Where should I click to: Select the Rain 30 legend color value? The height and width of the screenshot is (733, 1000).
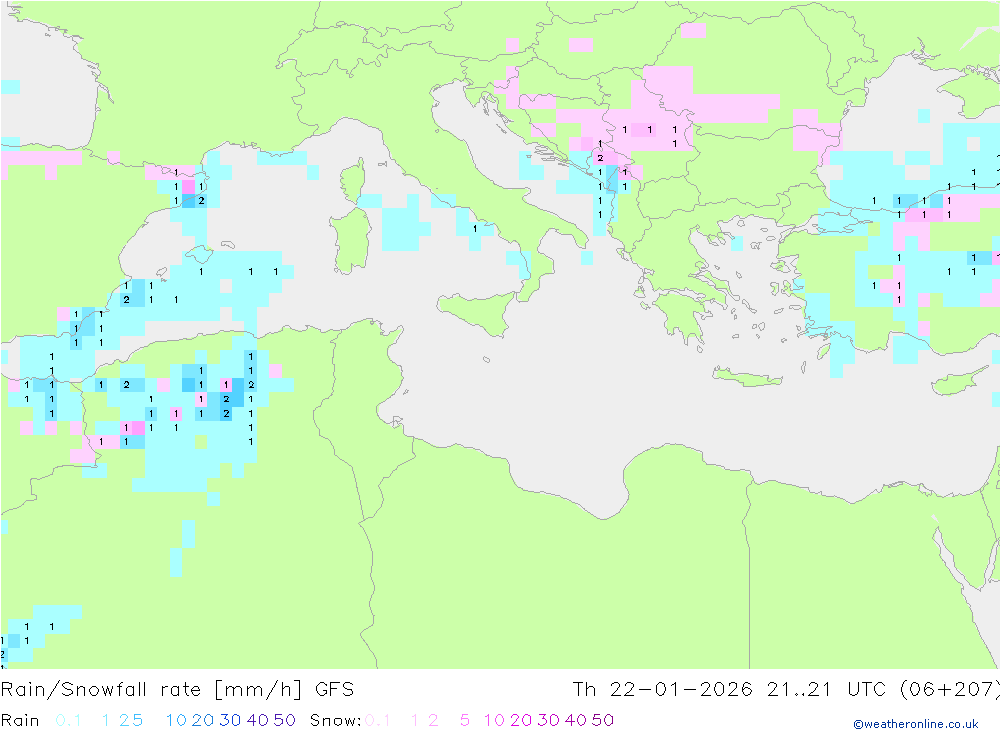(230, 720)
